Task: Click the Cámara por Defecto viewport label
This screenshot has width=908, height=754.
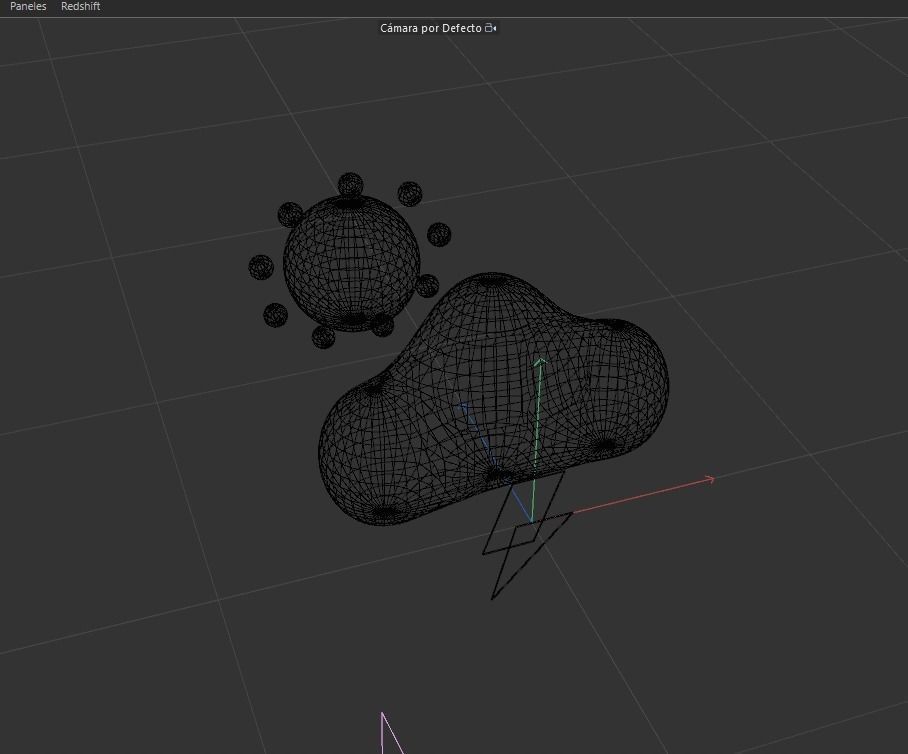Action: 430,28
